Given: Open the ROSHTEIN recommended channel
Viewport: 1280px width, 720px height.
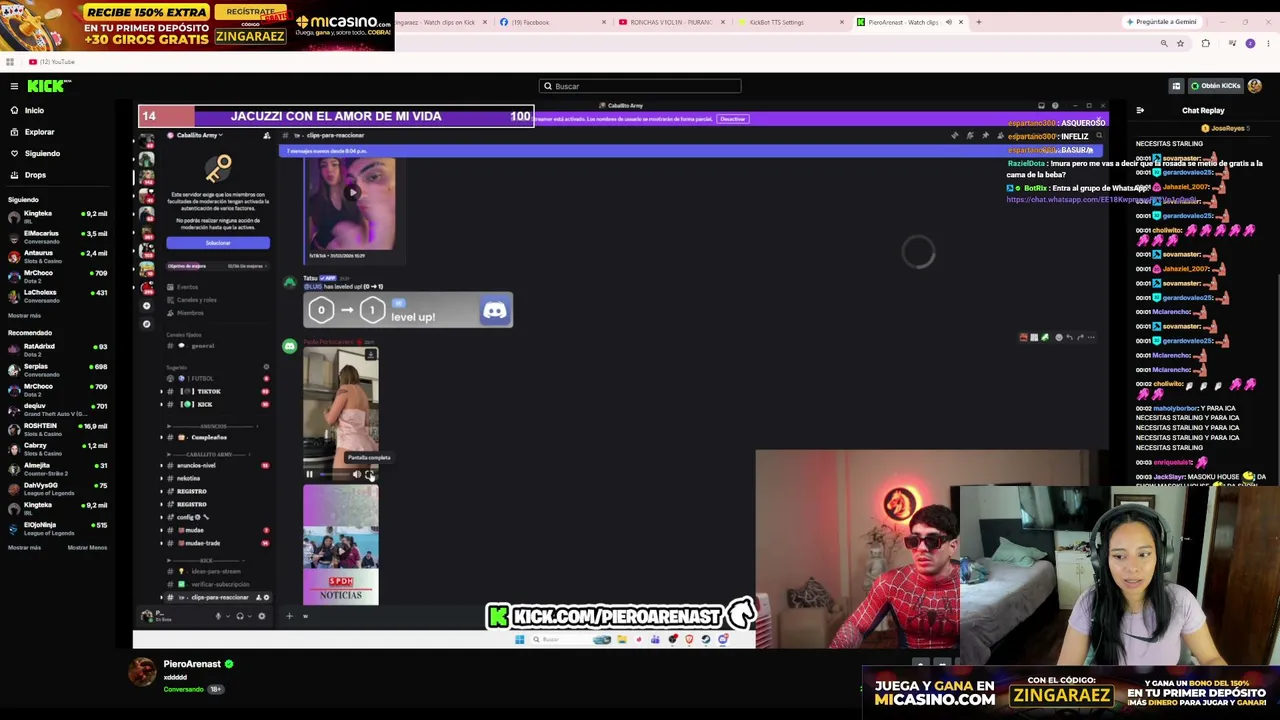Looking at the screenshot, I should pos(58,430).
